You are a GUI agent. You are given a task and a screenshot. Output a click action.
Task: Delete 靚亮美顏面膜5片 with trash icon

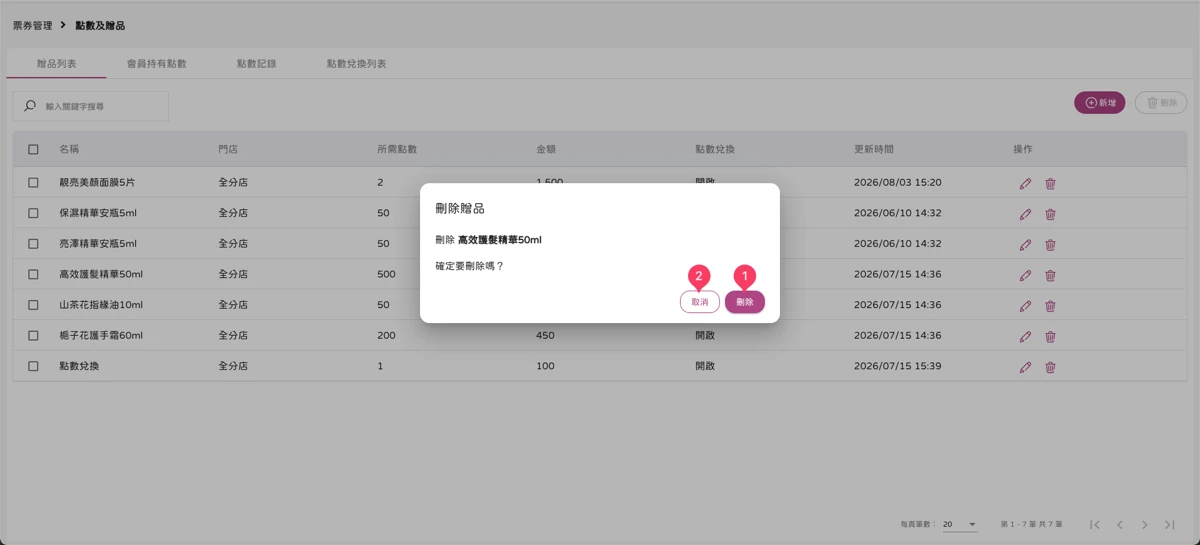click(x=1050, y=183)
